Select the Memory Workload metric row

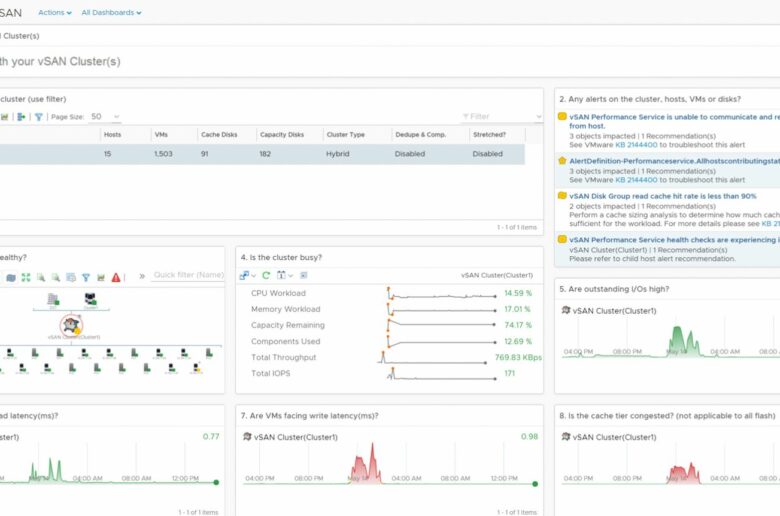point(390,310)
